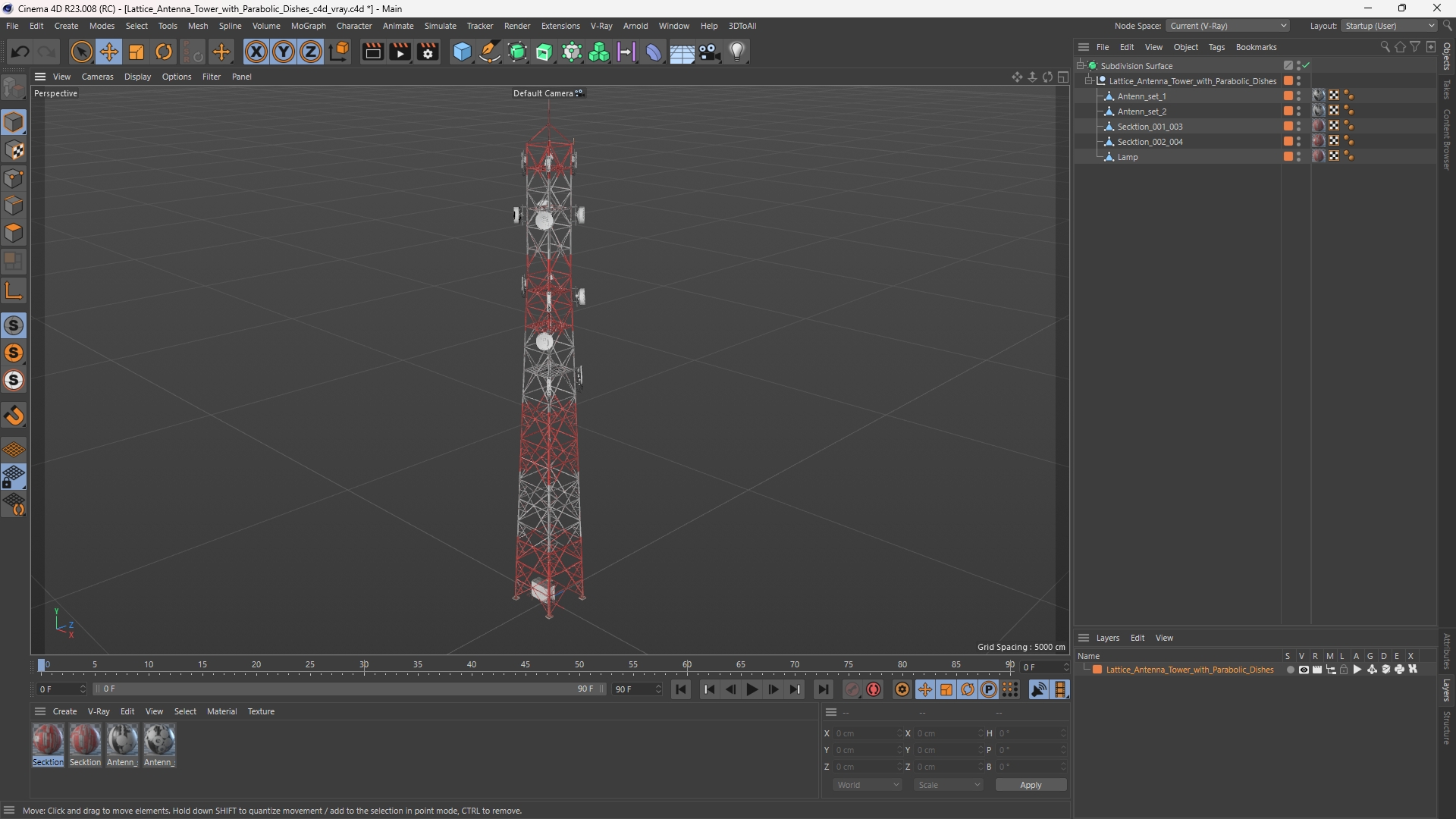Click frame 45 on the timeline ruler
The image size is (1456, 819).
point(526,665)
